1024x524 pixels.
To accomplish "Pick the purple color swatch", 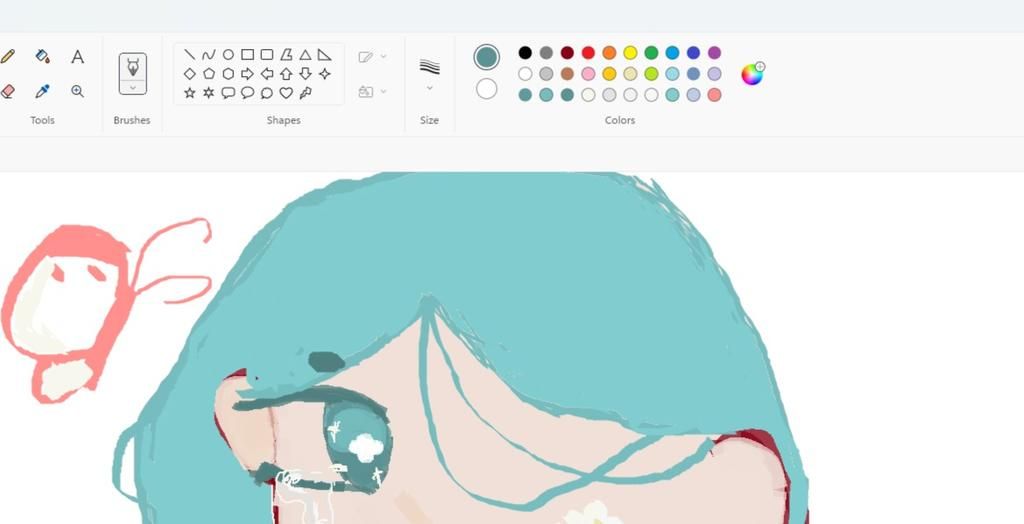I will click(714, 52).
